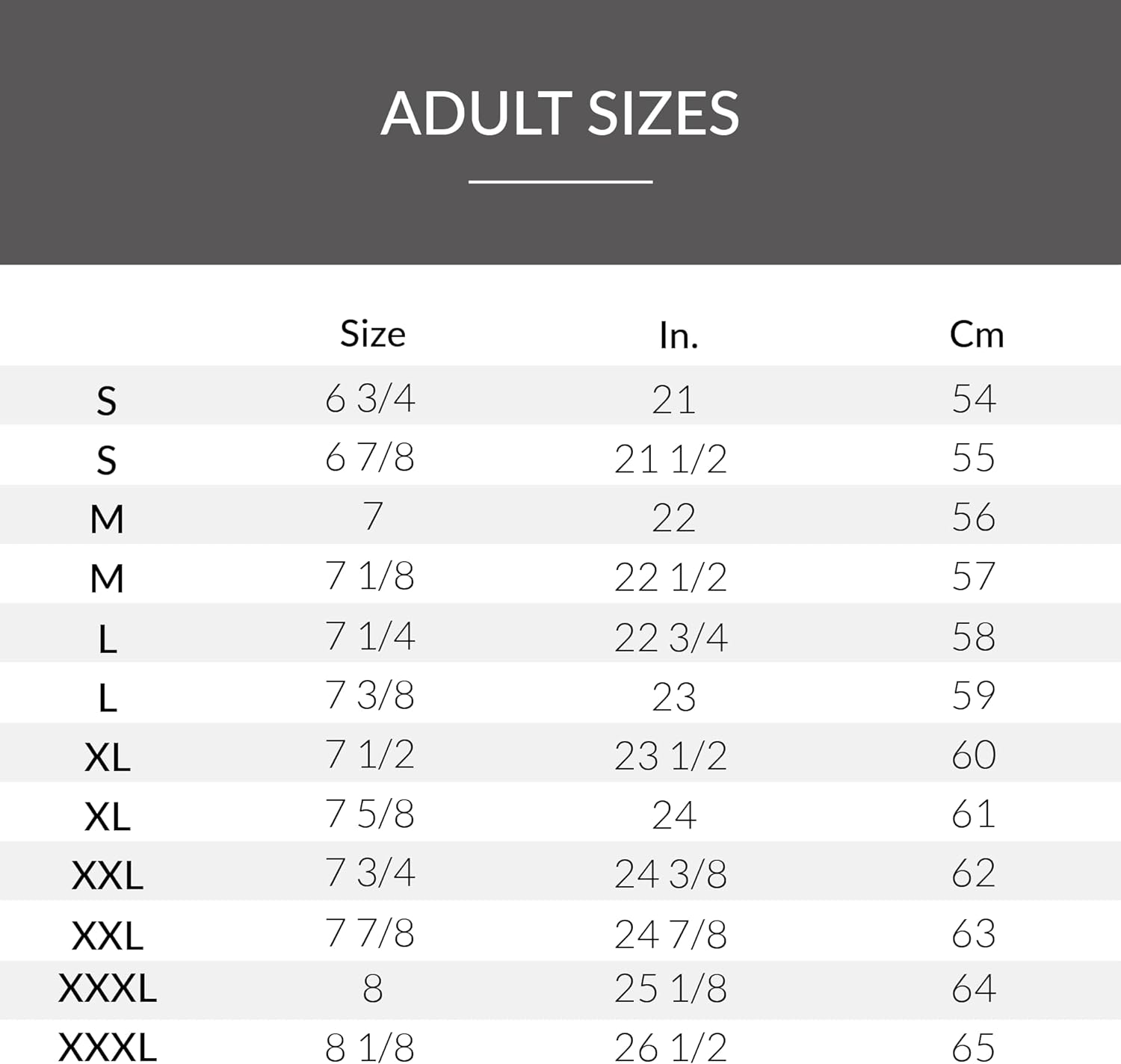Select the 6 7/8 size cell
This screenshot has width=1121, height=1064.
click(x=370, y=457)
